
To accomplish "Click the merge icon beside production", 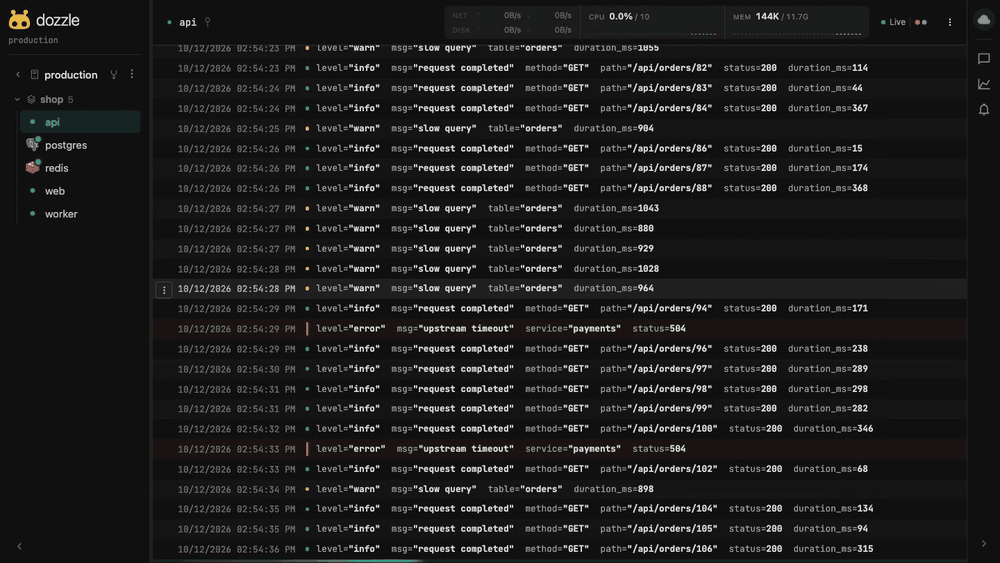I will tap(114, 75).
